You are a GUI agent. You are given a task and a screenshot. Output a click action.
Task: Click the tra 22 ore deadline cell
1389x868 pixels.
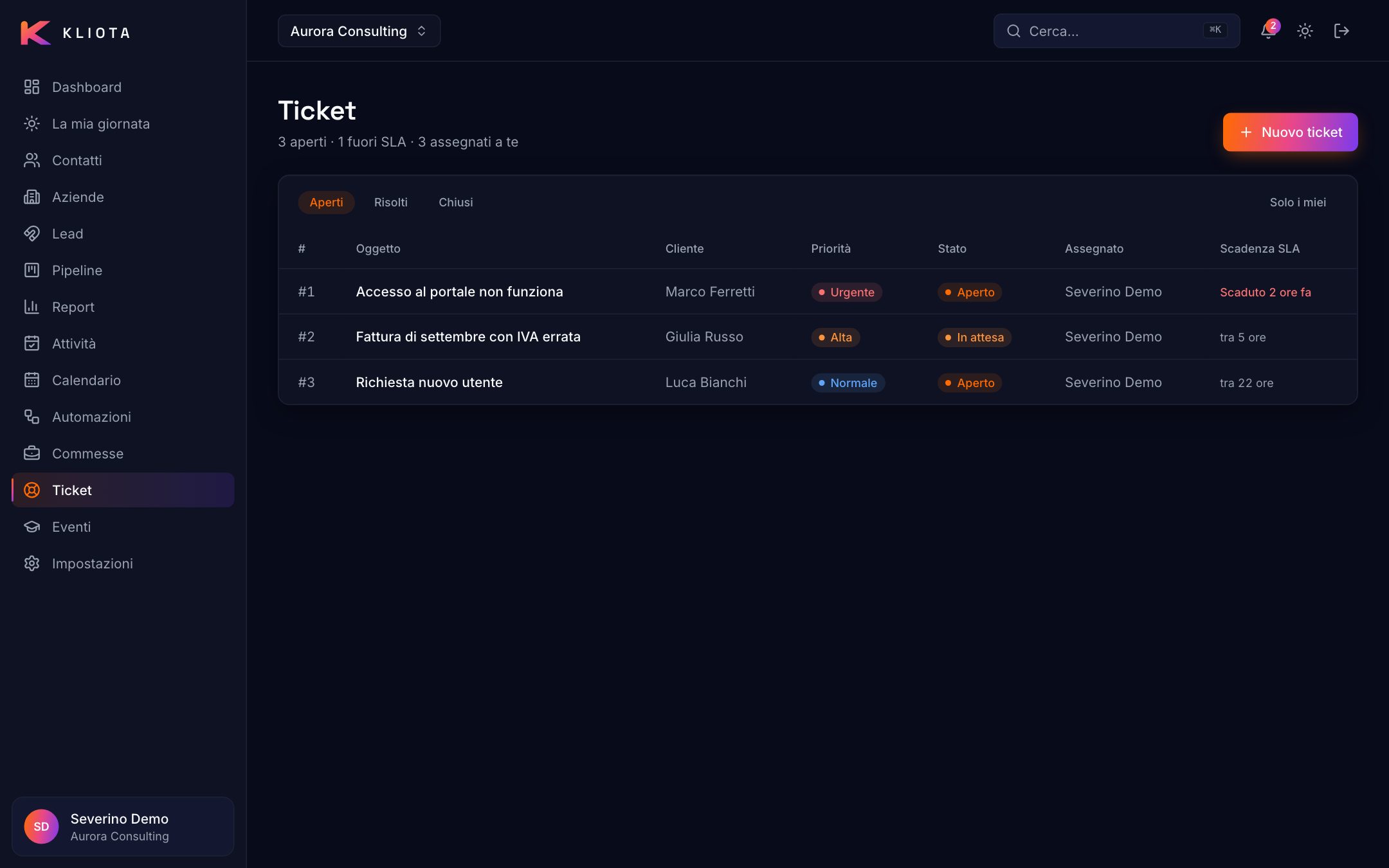click(1246, 383)
